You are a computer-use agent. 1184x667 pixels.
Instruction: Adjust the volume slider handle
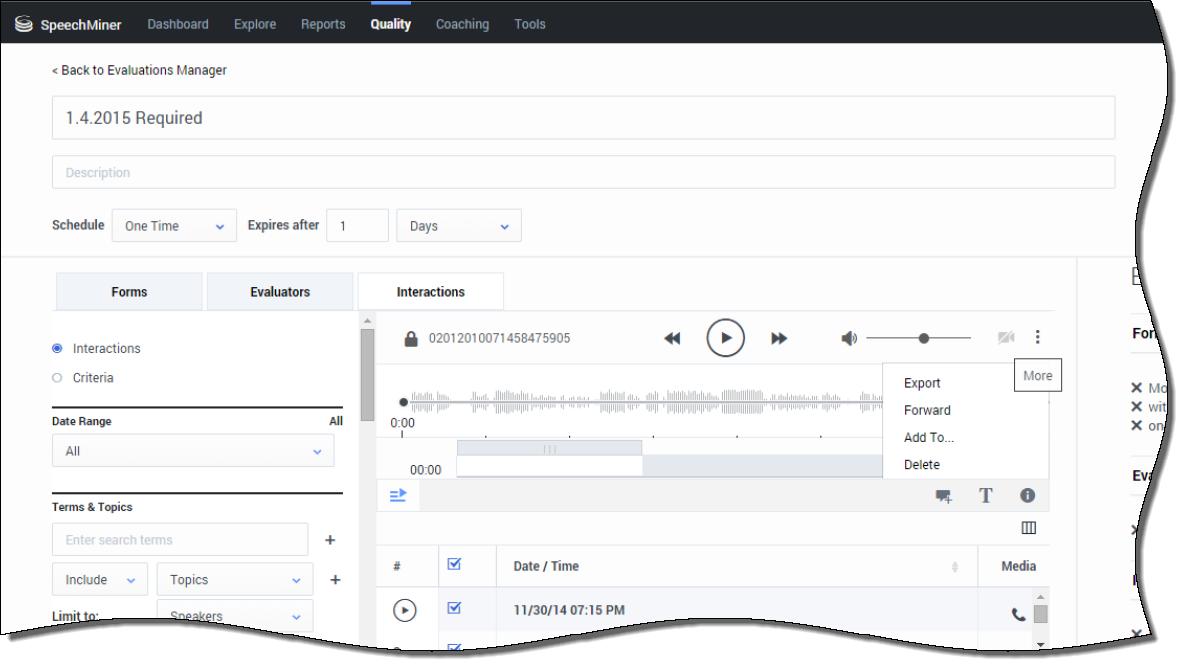924,339
